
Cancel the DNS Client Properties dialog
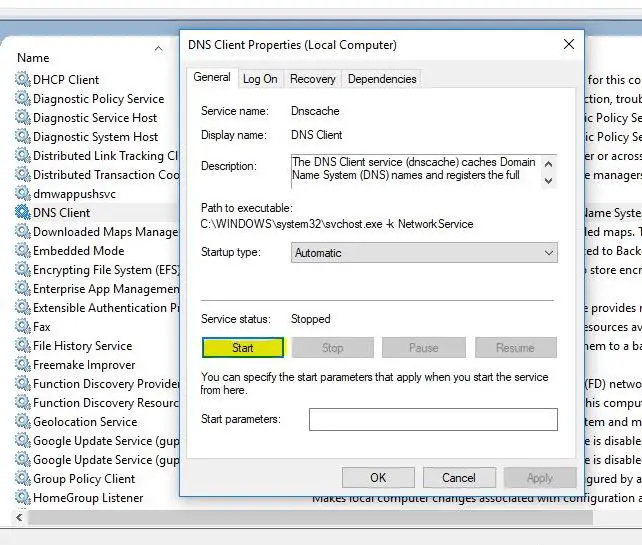click(459, 478)
